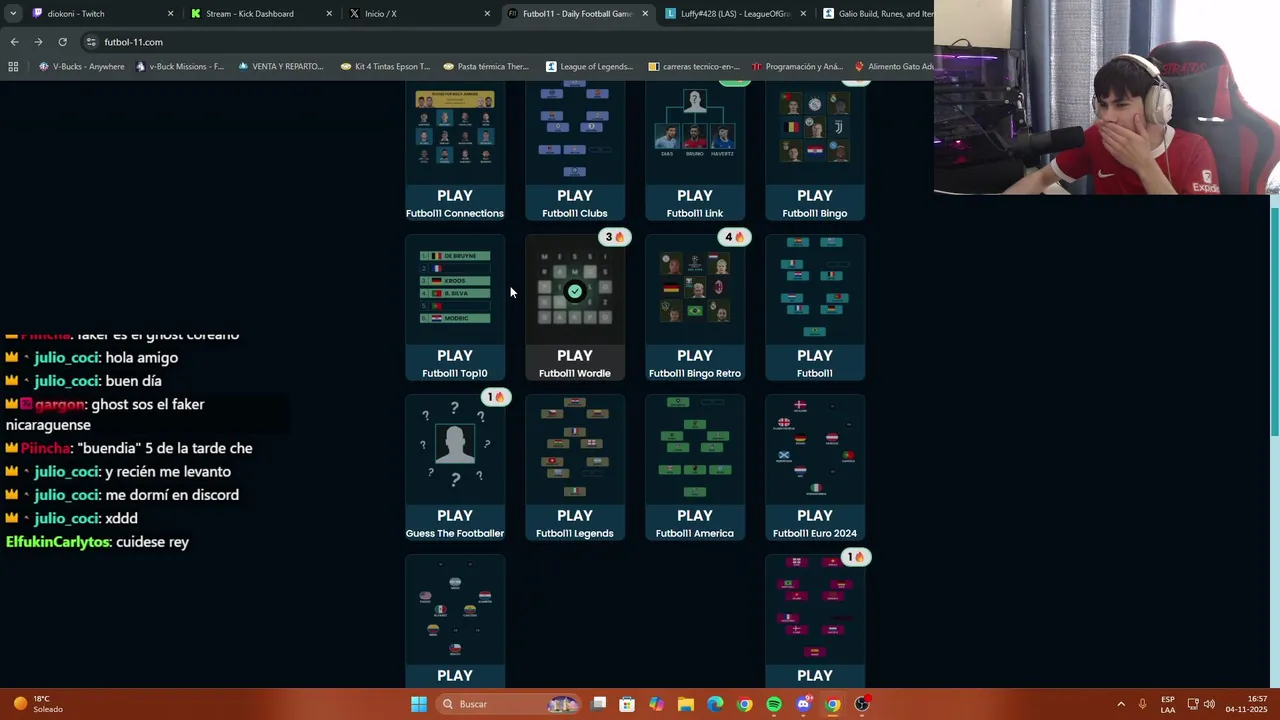
Task: Open the League of Legends bookmark
Action: point(589,67)
